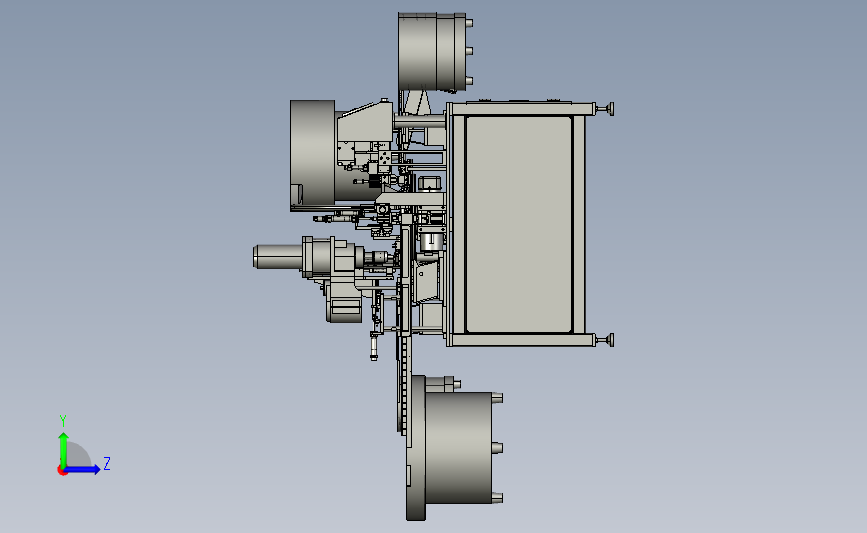
Task: Select the top cylindrical drum with three bolts
Action: click(x=432, y=52)
